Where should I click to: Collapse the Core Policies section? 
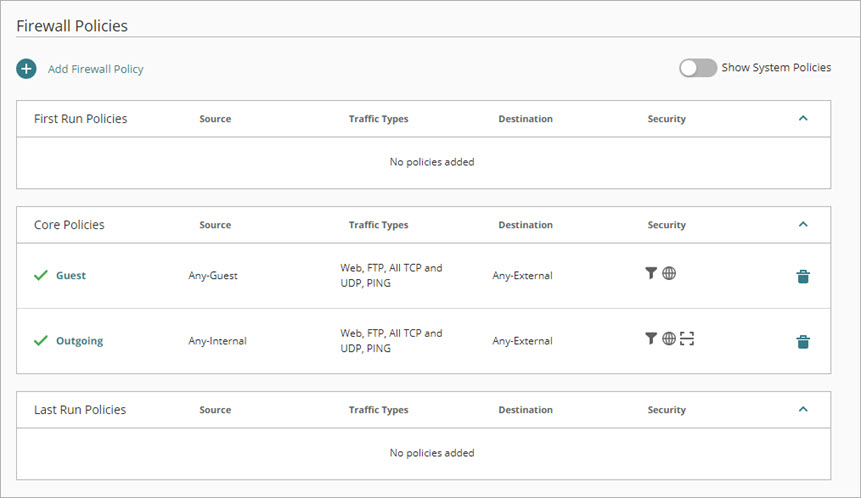pyautogui.click(x=803, y=224)
